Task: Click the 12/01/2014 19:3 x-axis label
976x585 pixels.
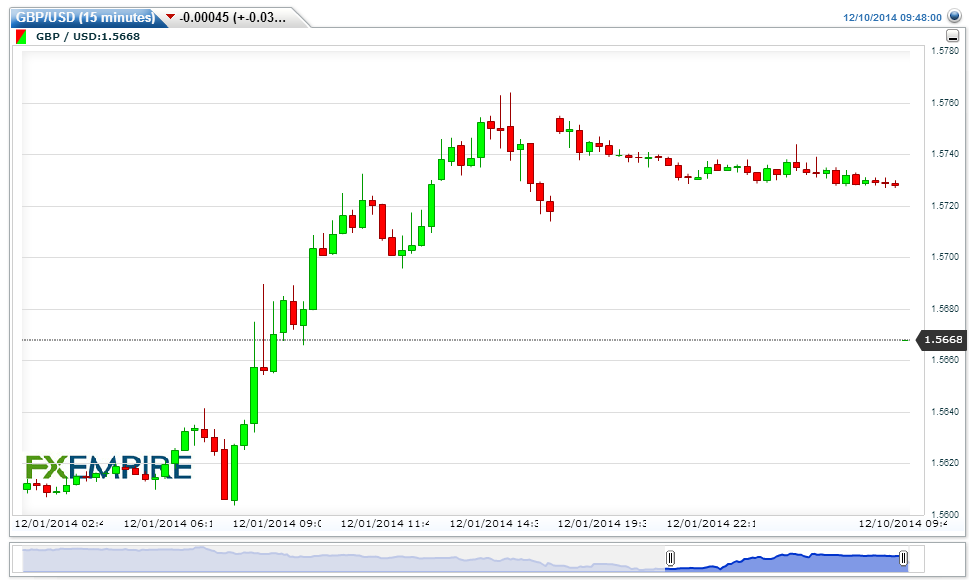Action: coord(602,523)
